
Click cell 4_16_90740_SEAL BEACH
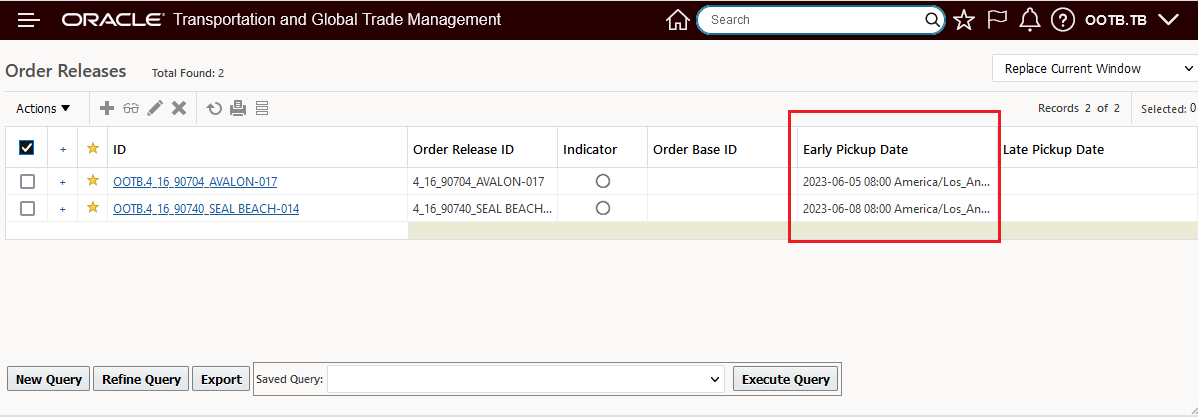[x=481, y=208]
